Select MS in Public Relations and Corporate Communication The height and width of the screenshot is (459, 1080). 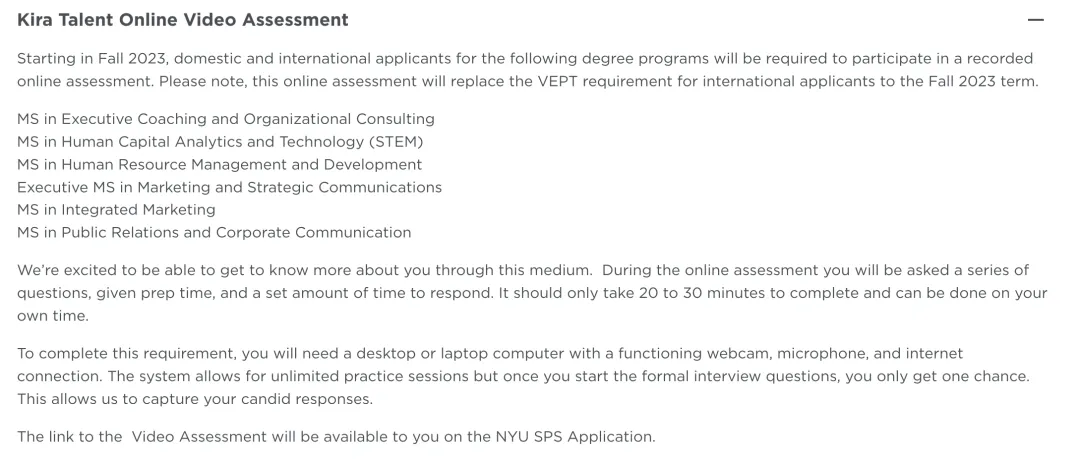pyautogui.click(x=214, y=233)
